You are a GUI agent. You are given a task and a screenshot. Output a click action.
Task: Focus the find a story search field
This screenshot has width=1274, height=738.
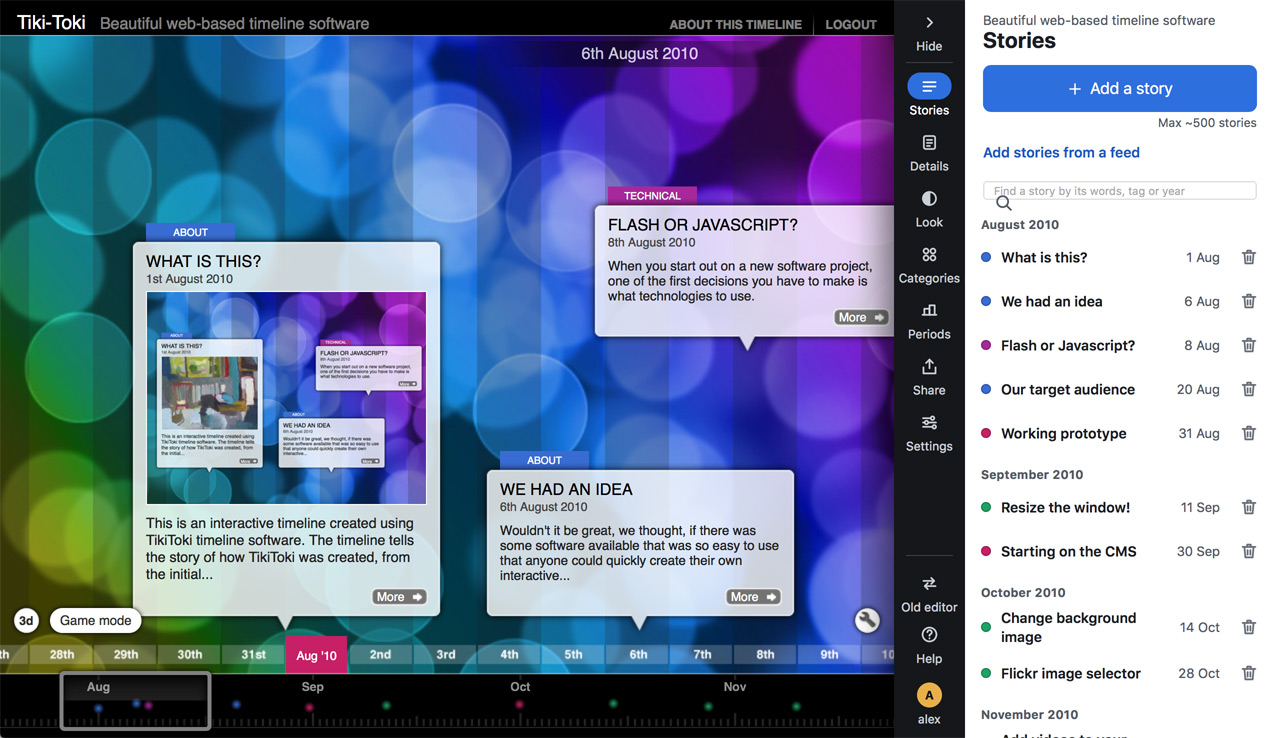pyautogui.click(x=1120, y=190)
